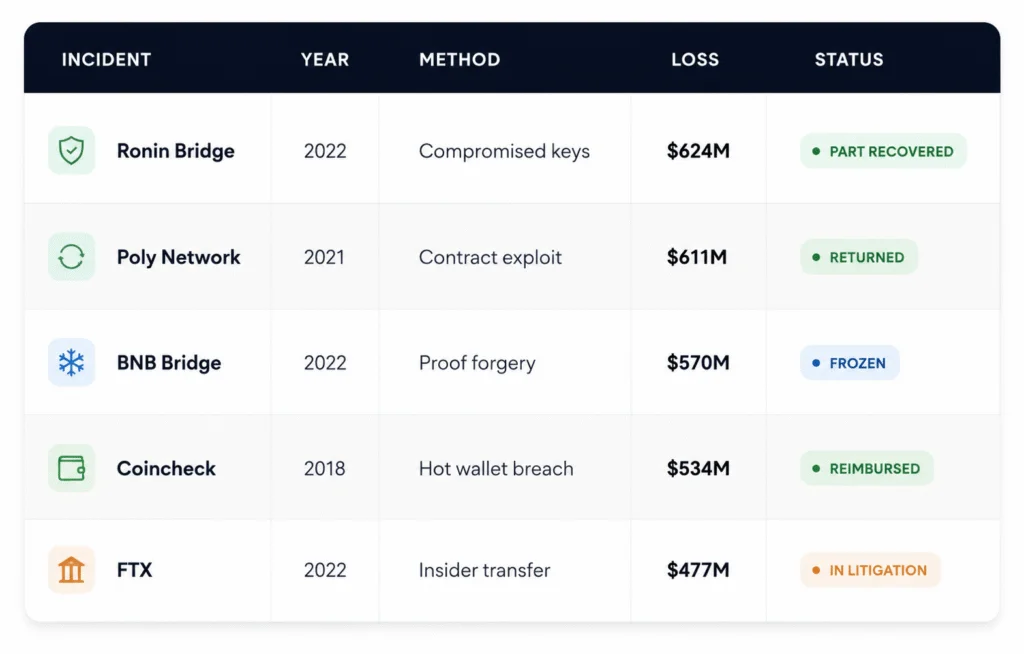Viewport: 1024px width, 654px height.
Task: Click the REIMBURSED status badge
Action: (867, 468)
